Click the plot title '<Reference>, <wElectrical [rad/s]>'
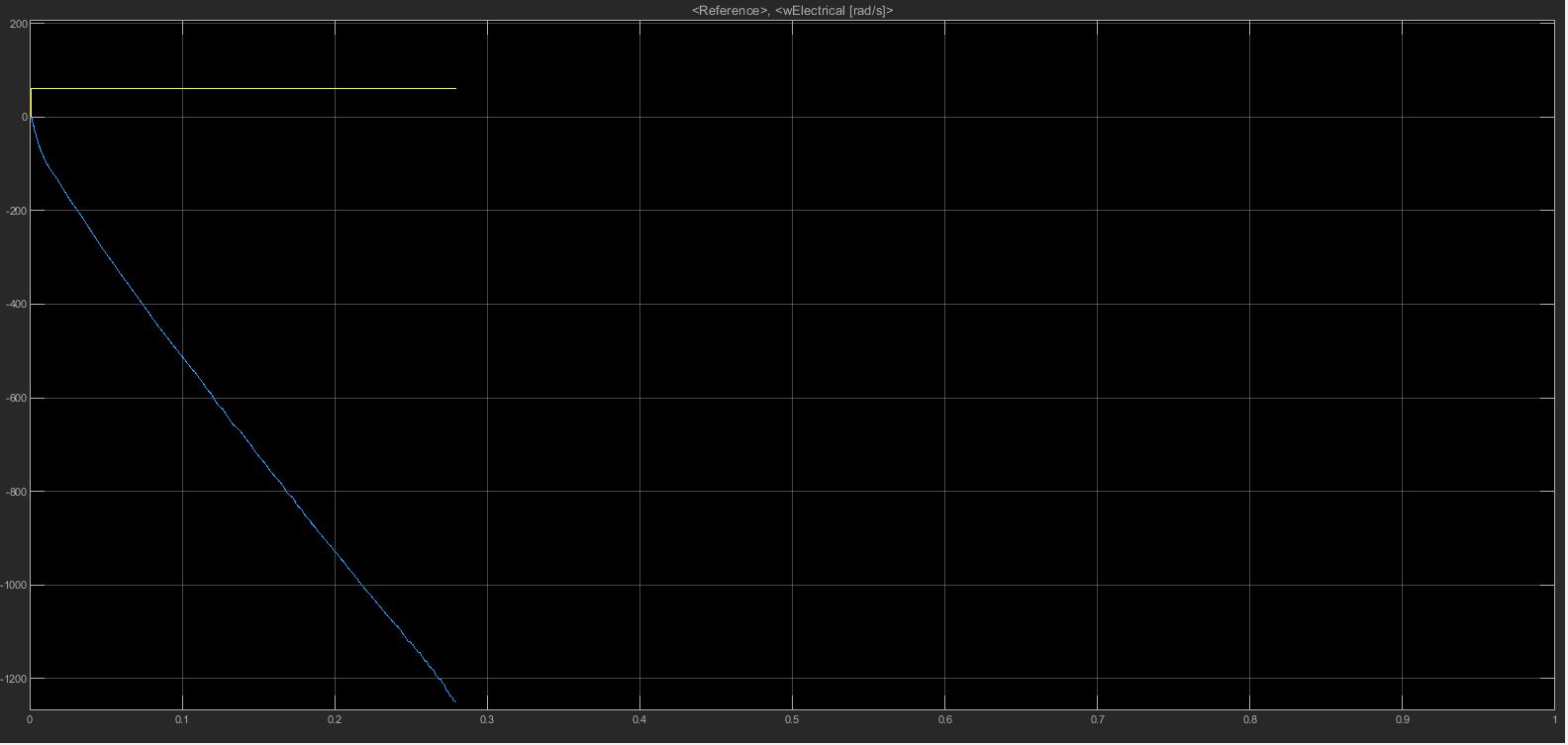 [792, 10]
